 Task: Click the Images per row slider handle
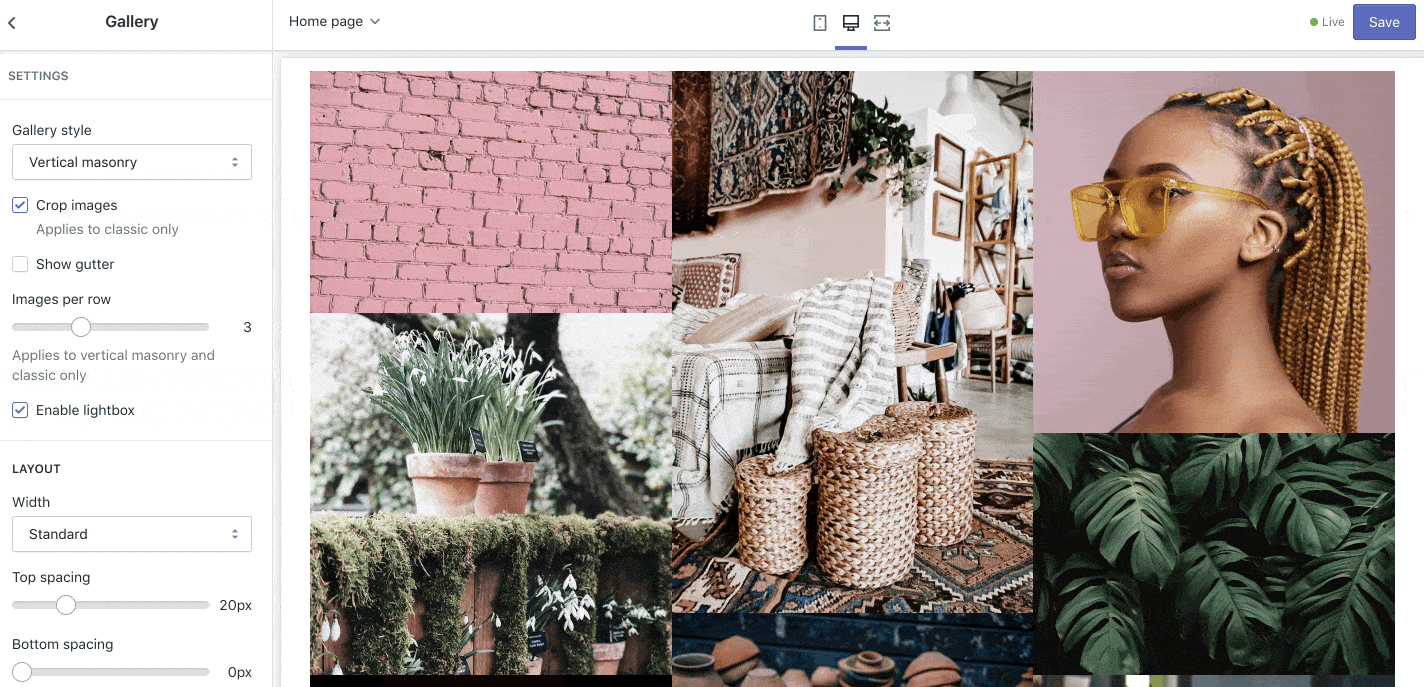click(x=81, y=327)
